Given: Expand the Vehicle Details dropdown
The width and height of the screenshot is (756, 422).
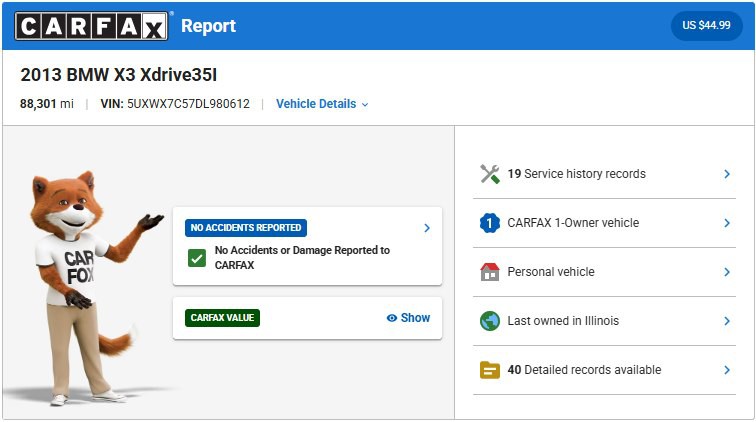Looking at the screenshot, I should 322,104.
